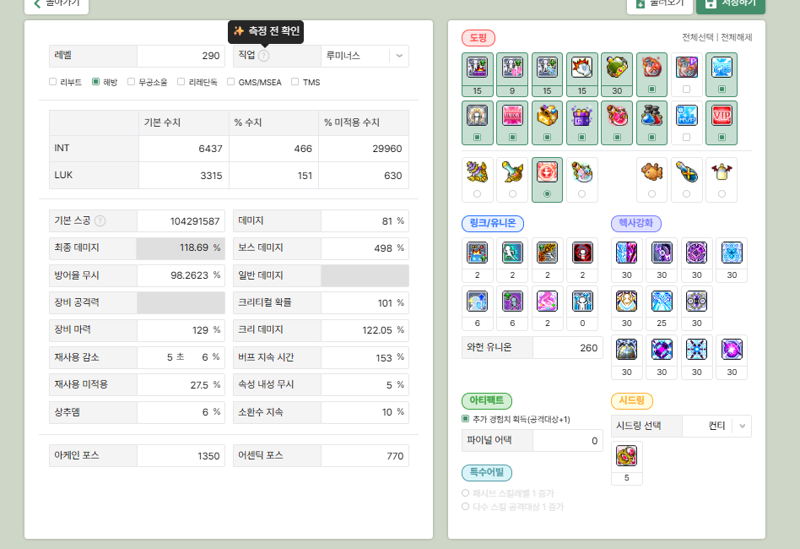Edit the 장비 마력 field showing 129
800x549 pixels.
click(181, 330)
